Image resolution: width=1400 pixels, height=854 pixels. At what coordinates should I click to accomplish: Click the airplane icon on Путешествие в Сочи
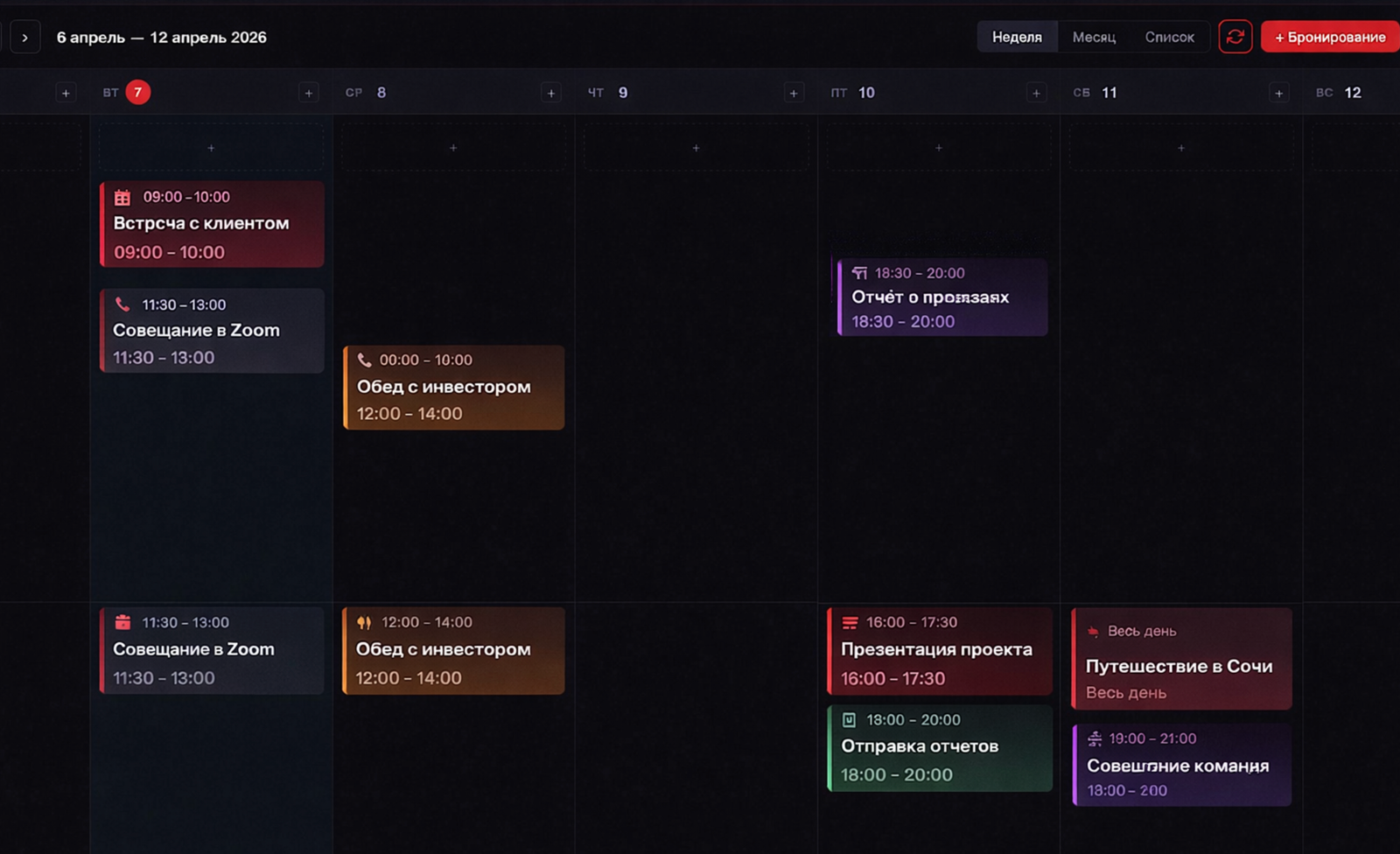point(1093,630)
